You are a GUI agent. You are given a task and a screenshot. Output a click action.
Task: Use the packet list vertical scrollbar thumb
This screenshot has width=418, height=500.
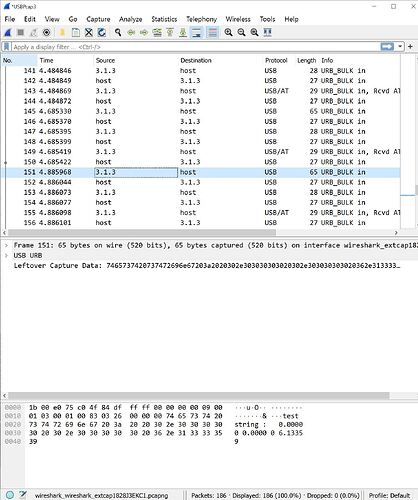(x=416, y=190)
